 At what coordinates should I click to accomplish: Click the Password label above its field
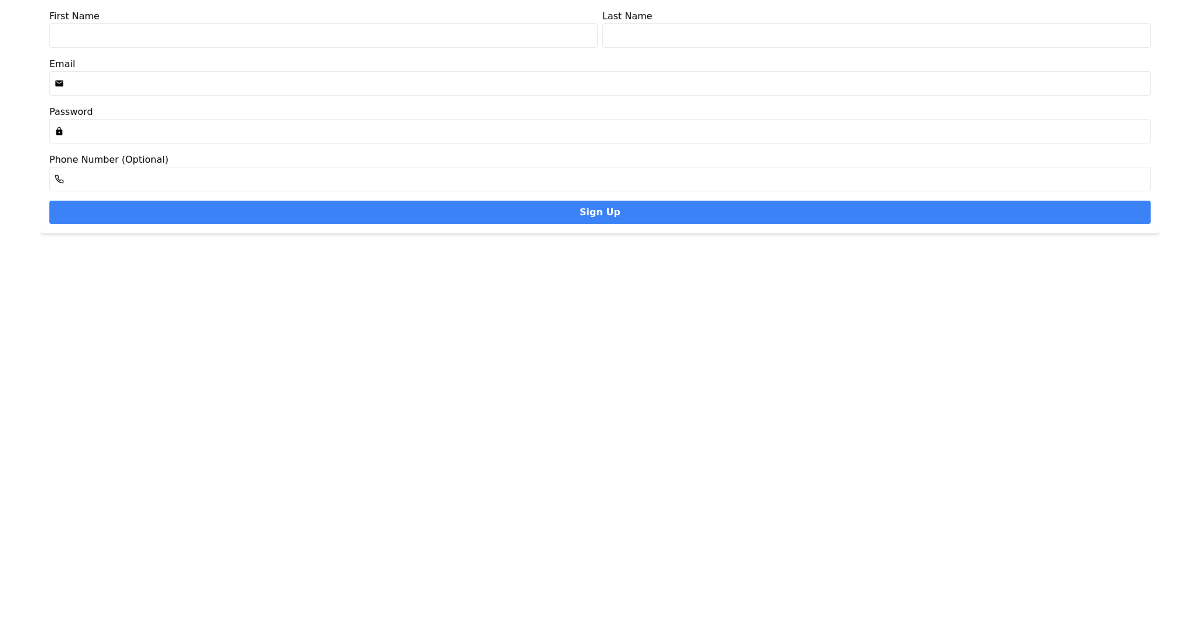click(70, 111)
